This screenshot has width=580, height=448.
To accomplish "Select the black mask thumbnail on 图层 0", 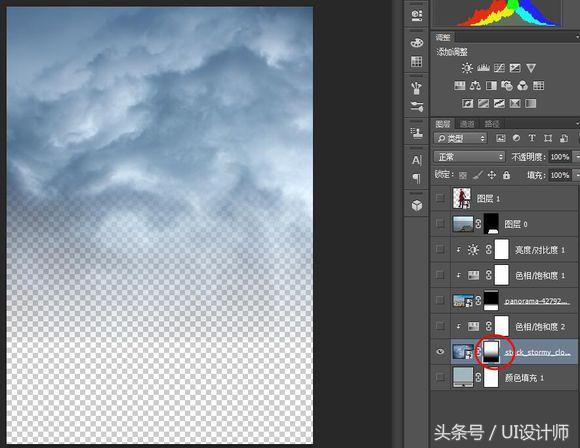I will point(491,223).
